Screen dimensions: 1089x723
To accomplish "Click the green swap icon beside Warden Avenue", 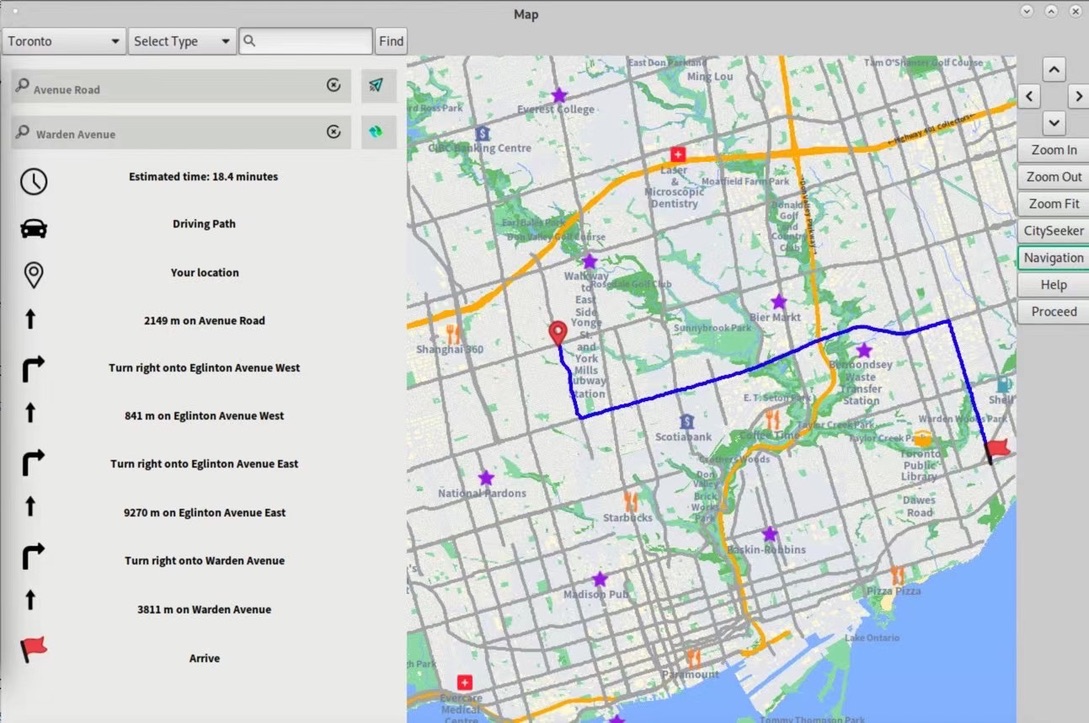I will click(x=376, y=132).
